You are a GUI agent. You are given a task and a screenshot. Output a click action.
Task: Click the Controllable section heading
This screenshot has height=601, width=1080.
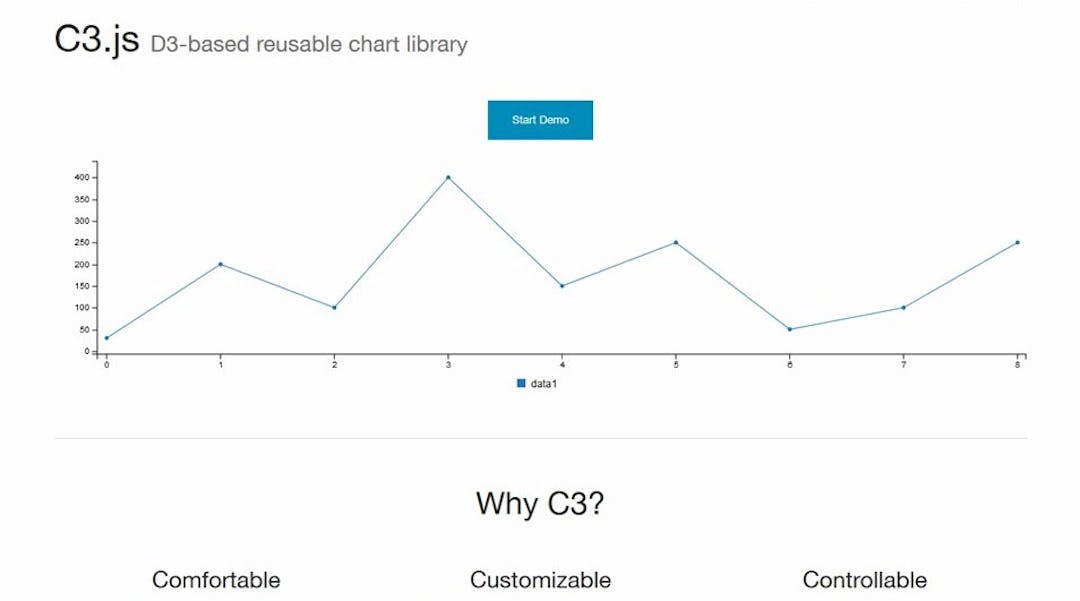pyautogui.click(x=864, y=580)
